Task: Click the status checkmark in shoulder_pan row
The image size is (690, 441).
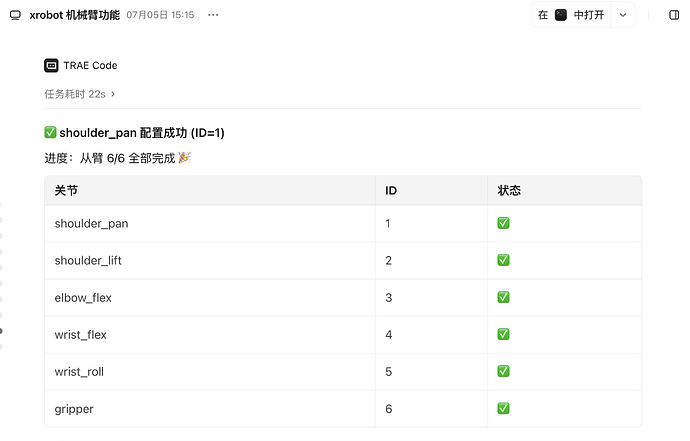Action: coord(503,223)
